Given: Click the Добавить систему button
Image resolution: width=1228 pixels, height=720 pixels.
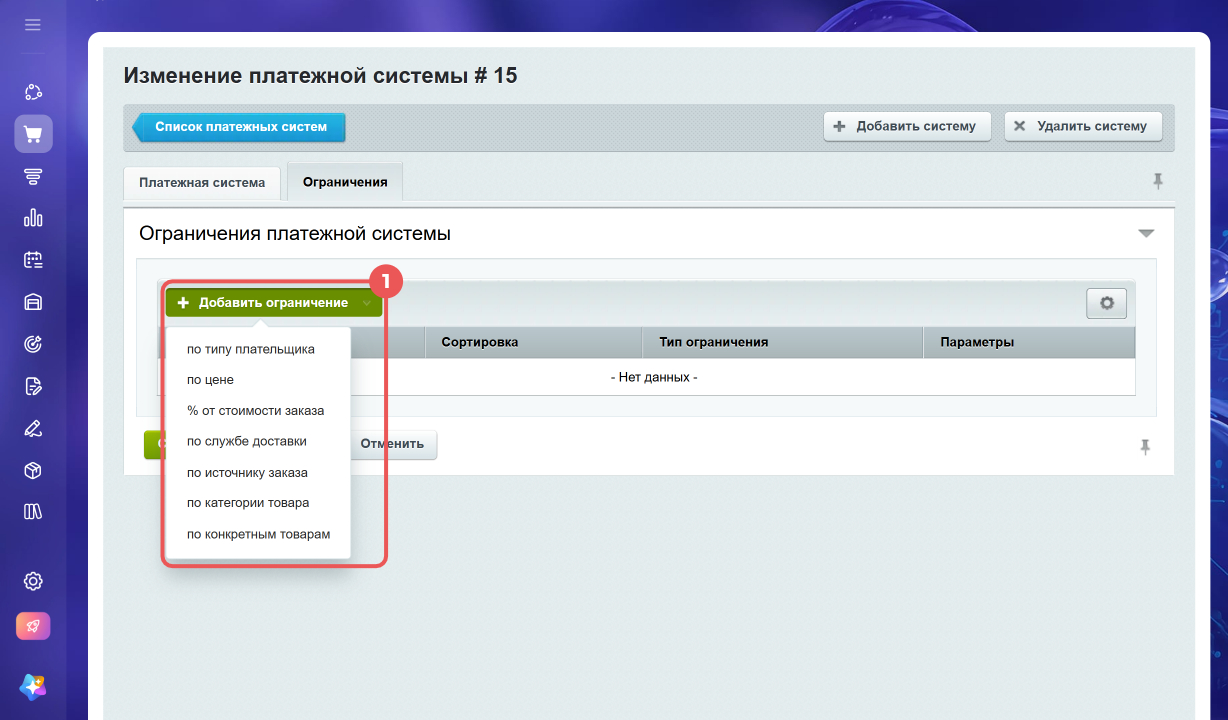Looking at the screenshot, I should tap(907, 127).
